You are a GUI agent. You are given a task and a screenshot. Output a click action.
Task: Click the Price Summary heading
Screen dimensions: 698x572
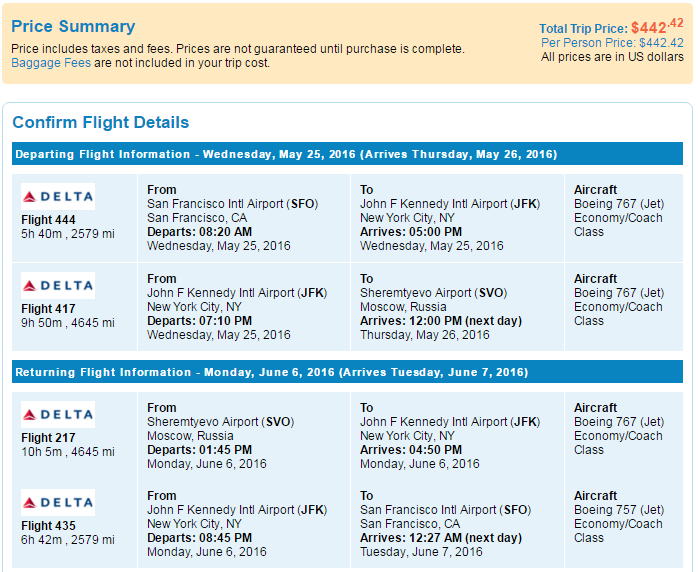[x=73, y=26]
